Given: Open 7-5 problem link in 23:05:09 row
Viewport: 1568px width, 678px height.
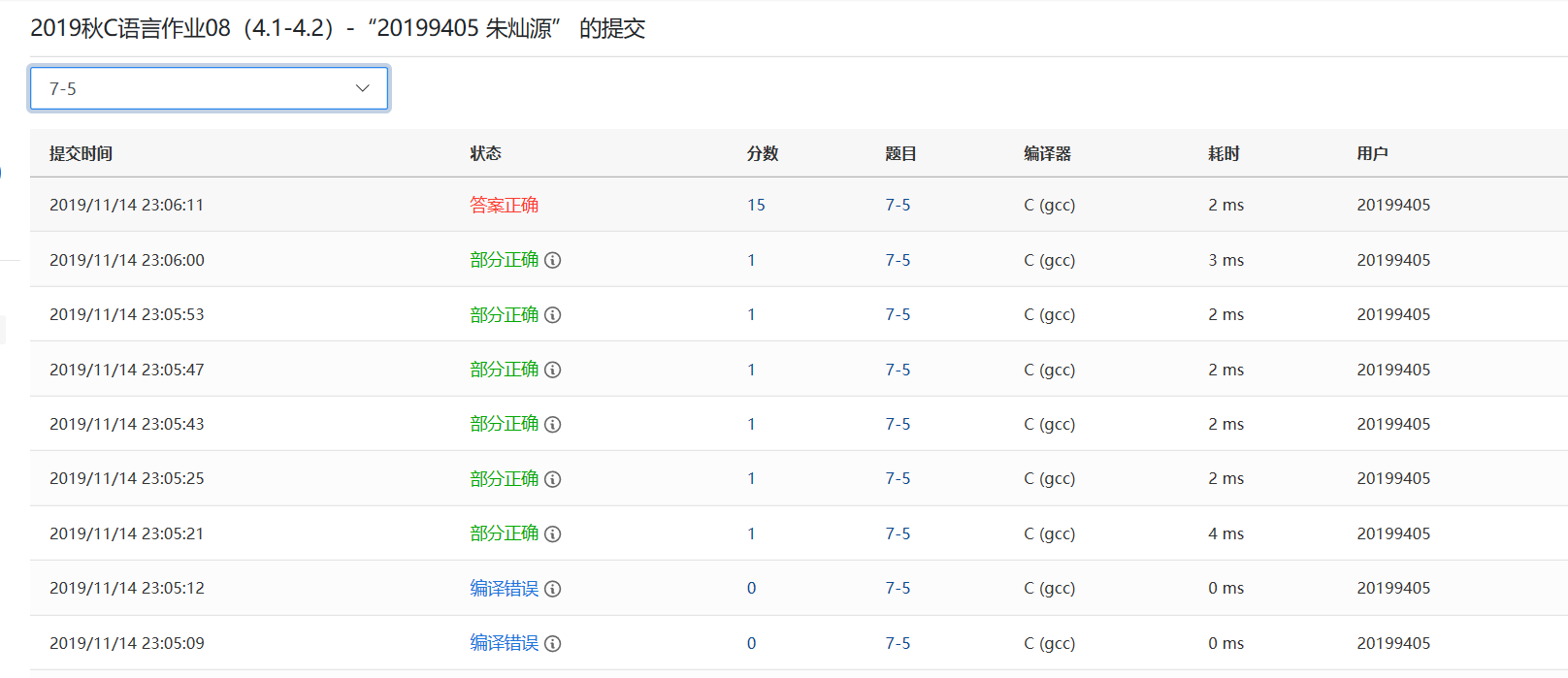Looking at the screenshot, I should (x=898, y=643).
